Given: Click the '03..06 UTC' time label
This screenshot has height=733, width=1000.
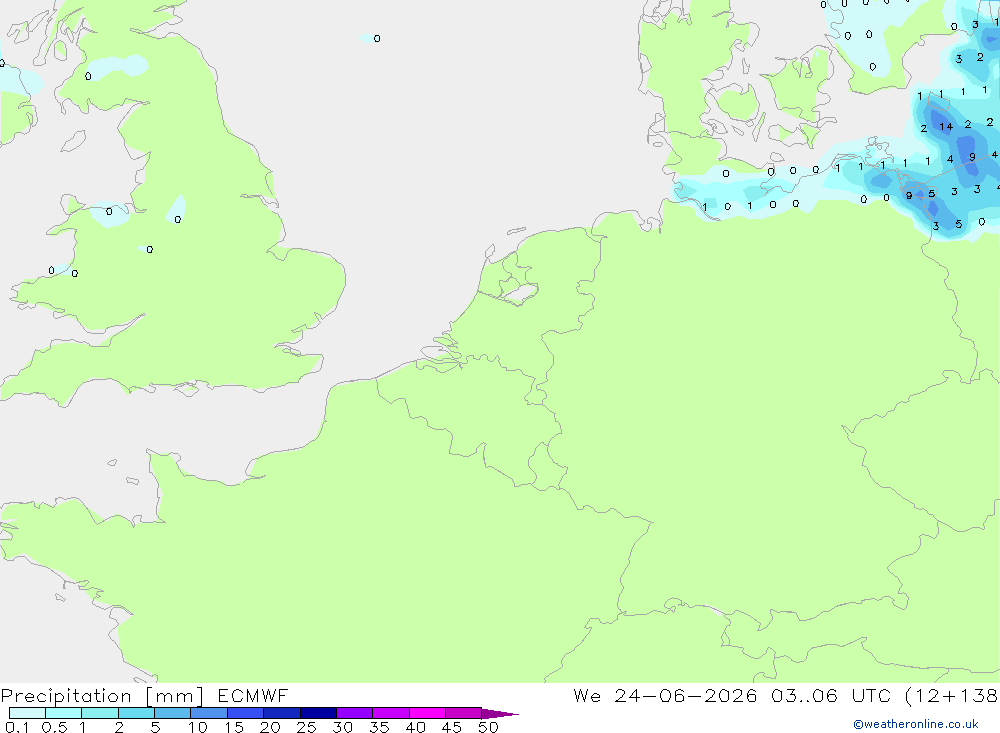Looking at the screenshot, I should coord(830,695).
